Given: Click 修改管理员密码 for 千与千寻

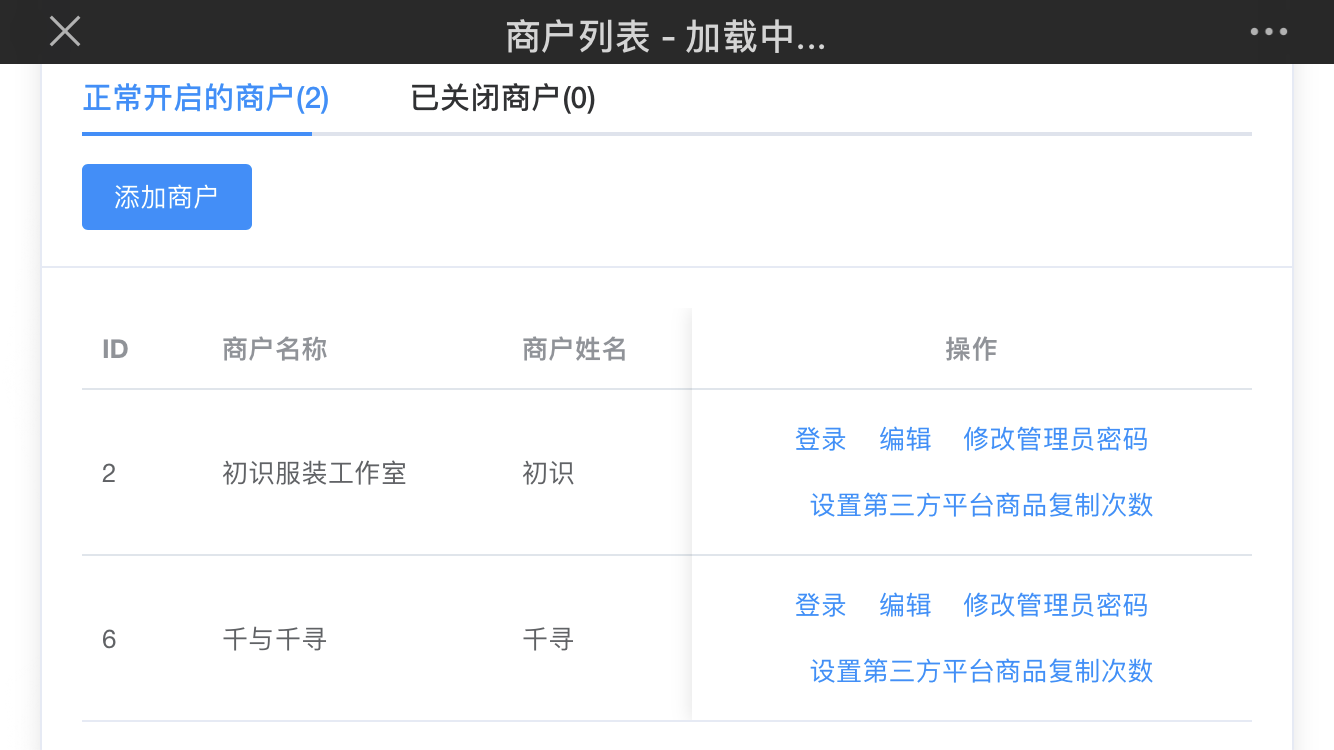Looking at the screenshot, I should (x=1055, y=605).
